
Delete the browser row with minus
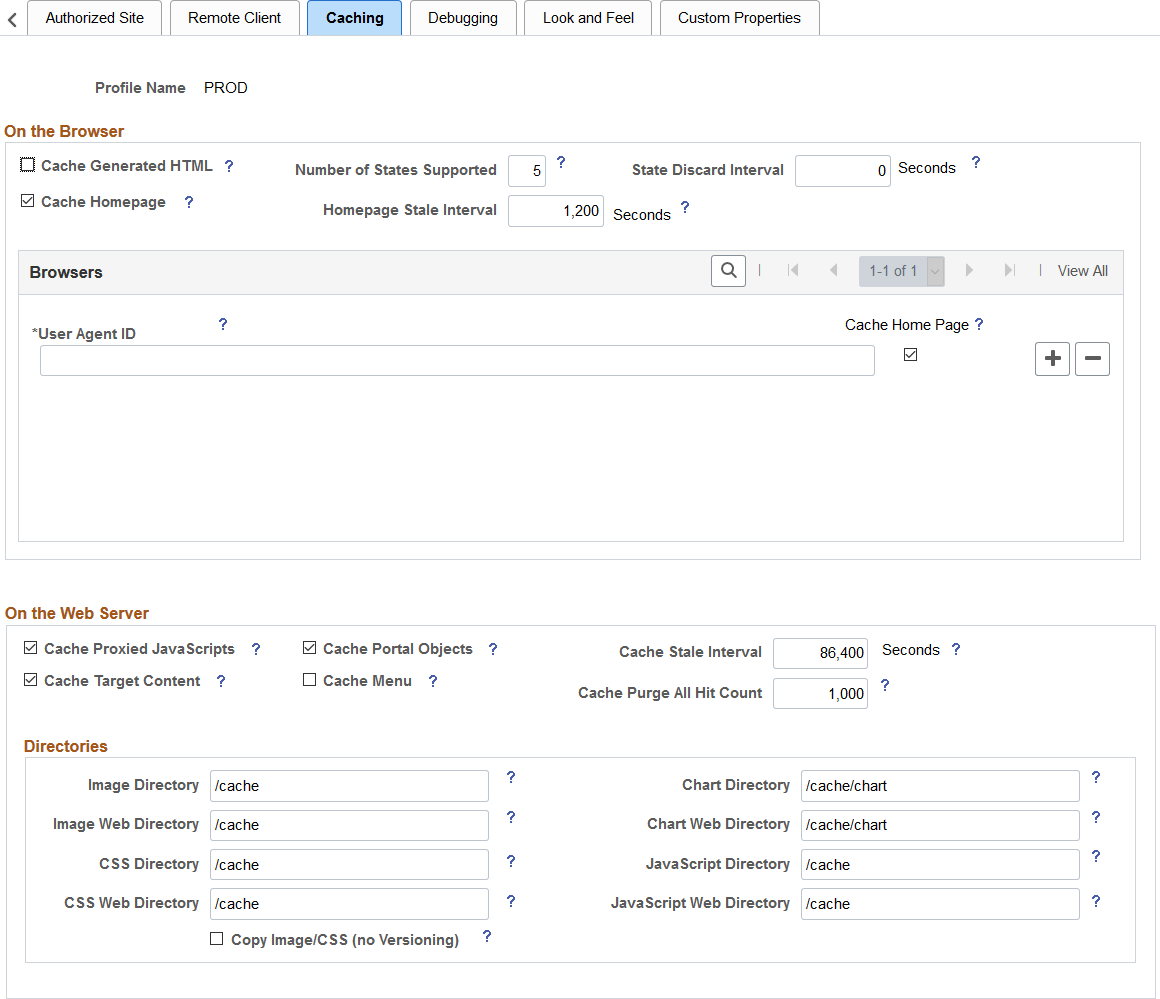click(1092, 359)
